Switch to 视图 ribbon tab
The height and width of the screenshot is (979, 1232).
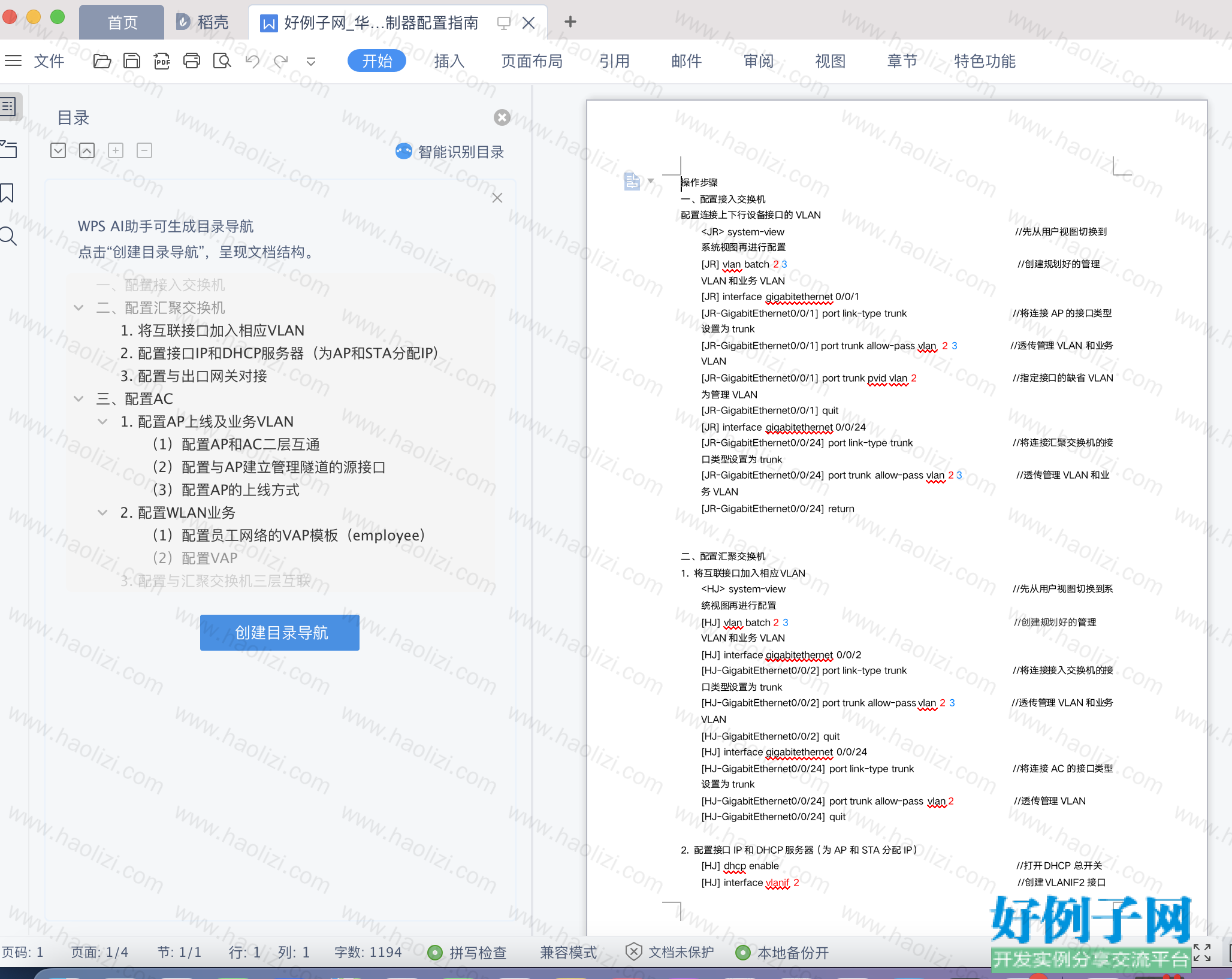(830, 61)
